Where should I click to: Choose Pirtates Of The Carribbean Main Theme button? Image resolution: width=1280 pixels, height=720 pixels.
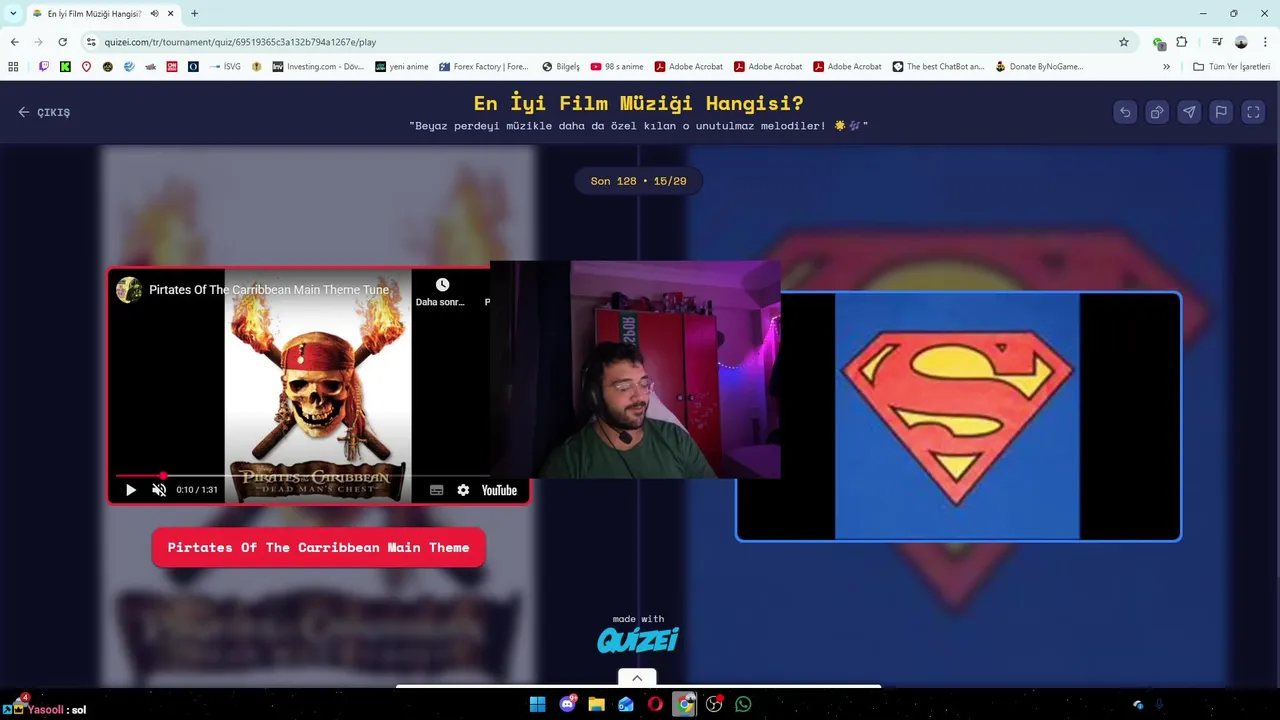pyautogui.click(x=318, y=548)
